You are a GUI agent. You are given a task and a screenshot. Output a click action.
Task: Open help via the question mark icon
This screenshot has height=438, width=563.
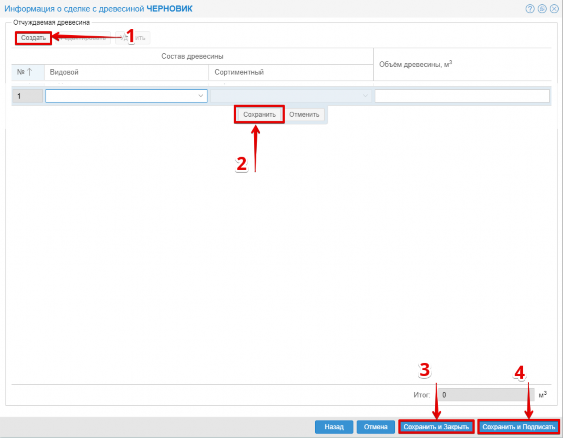point(530,9)
